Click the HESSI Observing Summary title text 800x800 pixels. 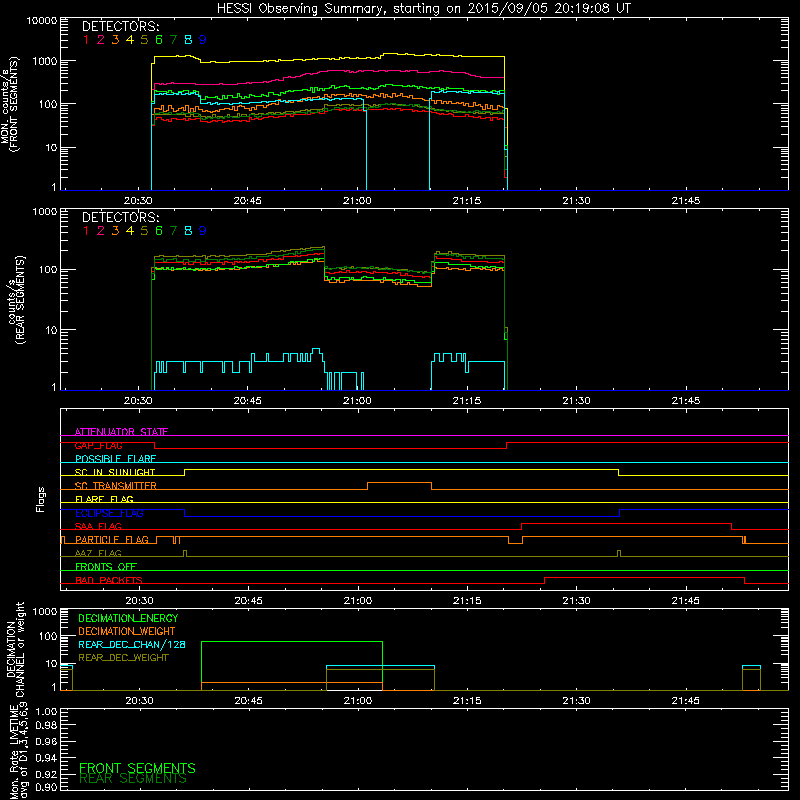(x=423, y=9)
